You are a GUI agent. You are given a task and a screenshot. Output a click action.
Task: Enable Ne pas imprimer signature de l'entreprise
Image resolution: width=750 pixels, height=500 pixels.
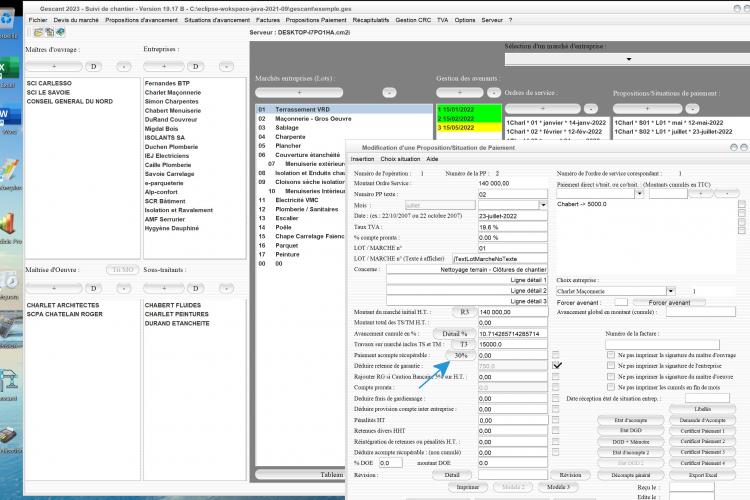click(x=611, y=366)
